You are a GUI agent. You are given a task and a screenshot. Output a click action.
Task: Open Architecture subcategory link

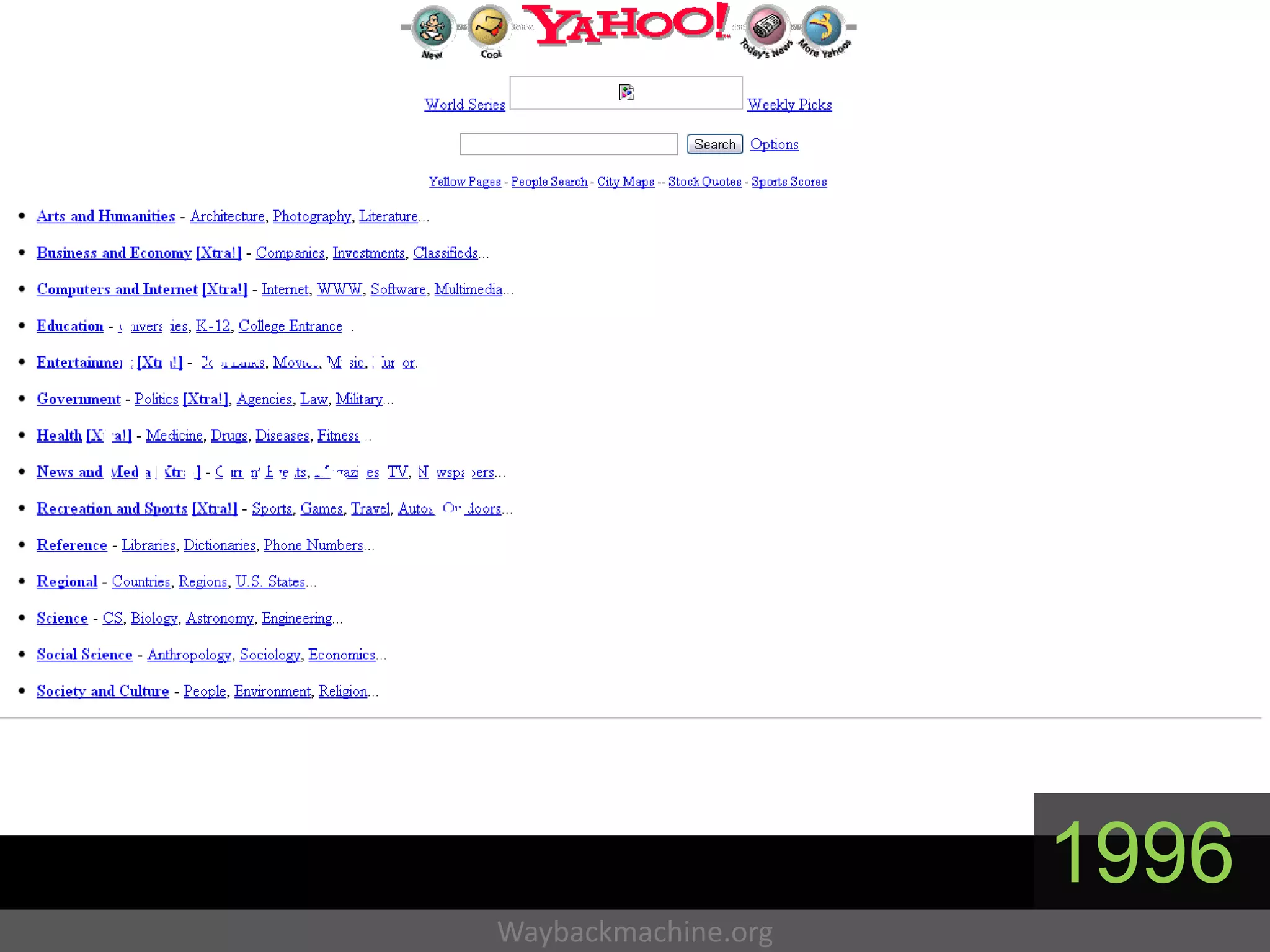coord(228,216)
